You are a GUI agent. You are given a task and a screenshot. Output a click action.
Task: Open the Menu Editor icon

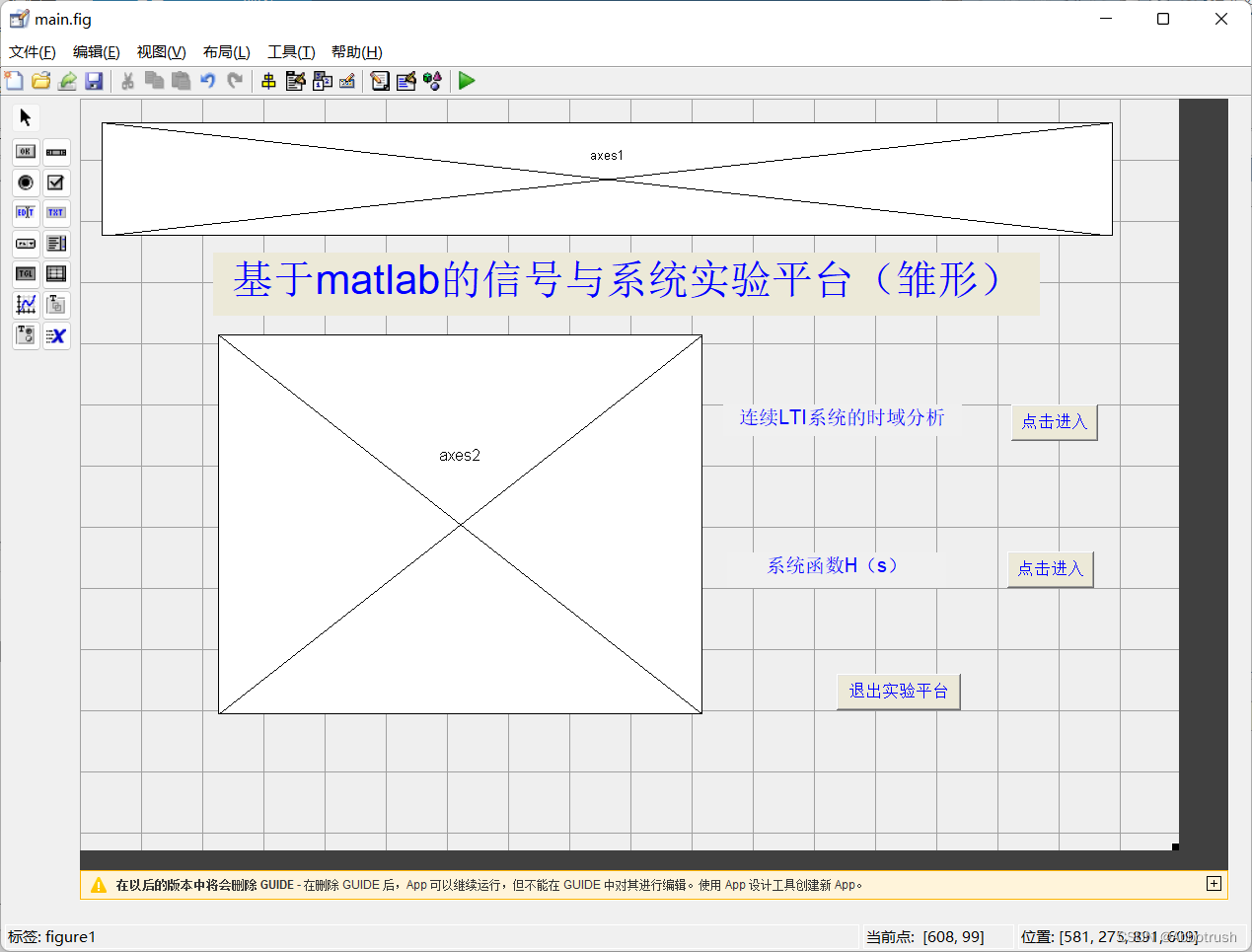point(295,81)
